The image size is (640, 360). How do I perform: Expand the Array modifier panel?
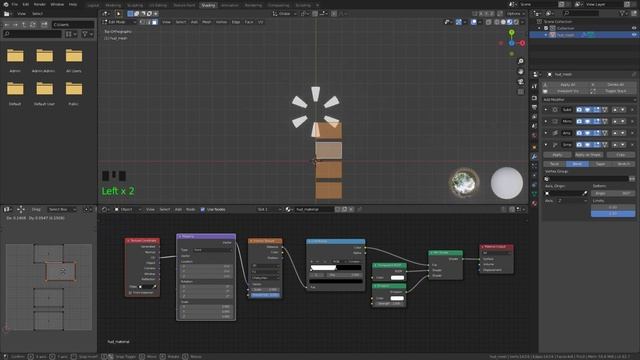(x=546, y=133)
